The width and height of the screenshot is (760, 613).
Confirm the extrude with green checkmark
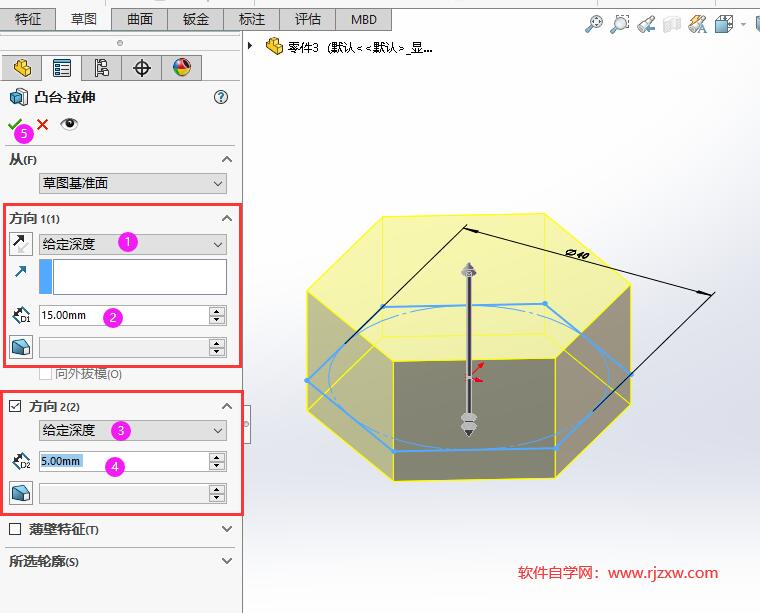16,125
